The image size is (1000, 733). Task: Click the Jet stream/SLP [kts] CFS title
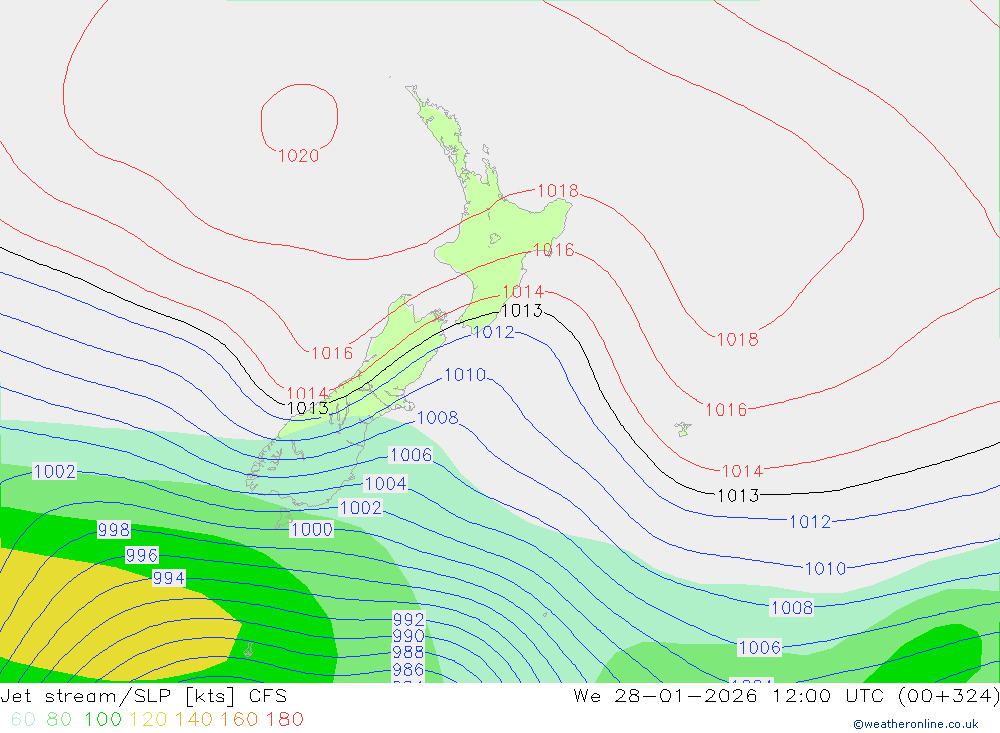[144, 696]
